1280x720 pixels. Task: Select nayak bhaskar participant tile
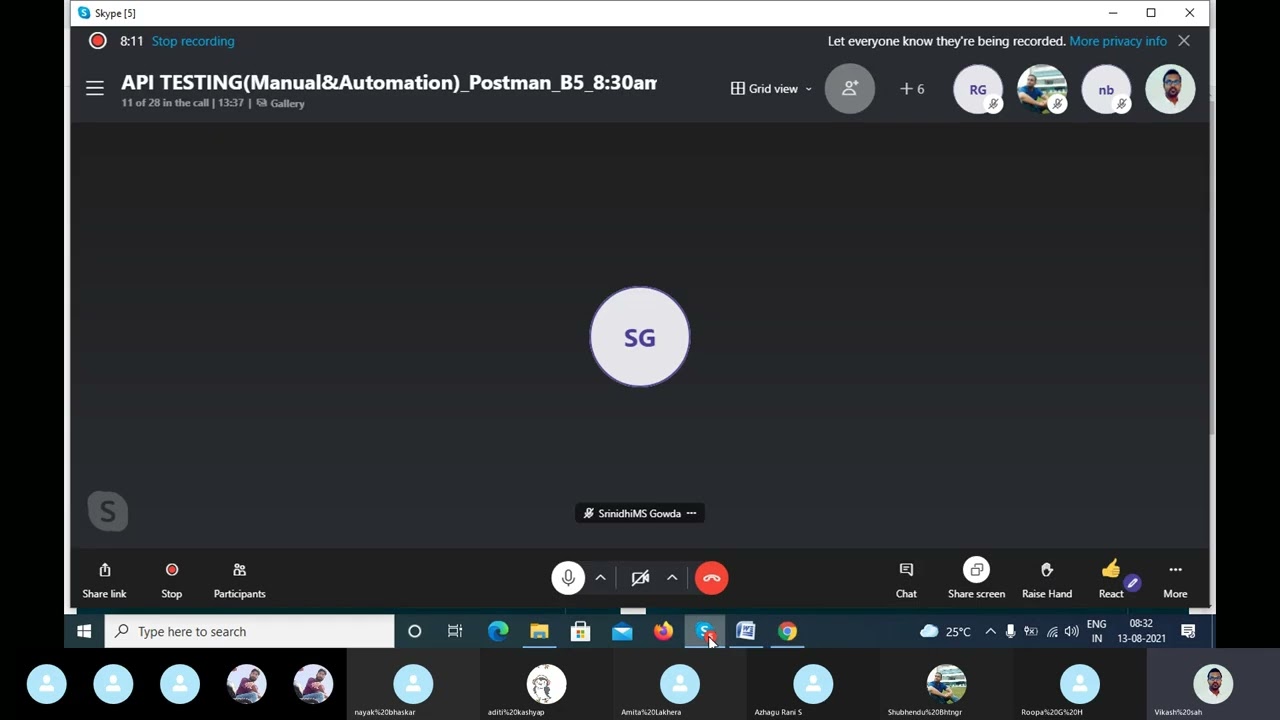point(413,685)
